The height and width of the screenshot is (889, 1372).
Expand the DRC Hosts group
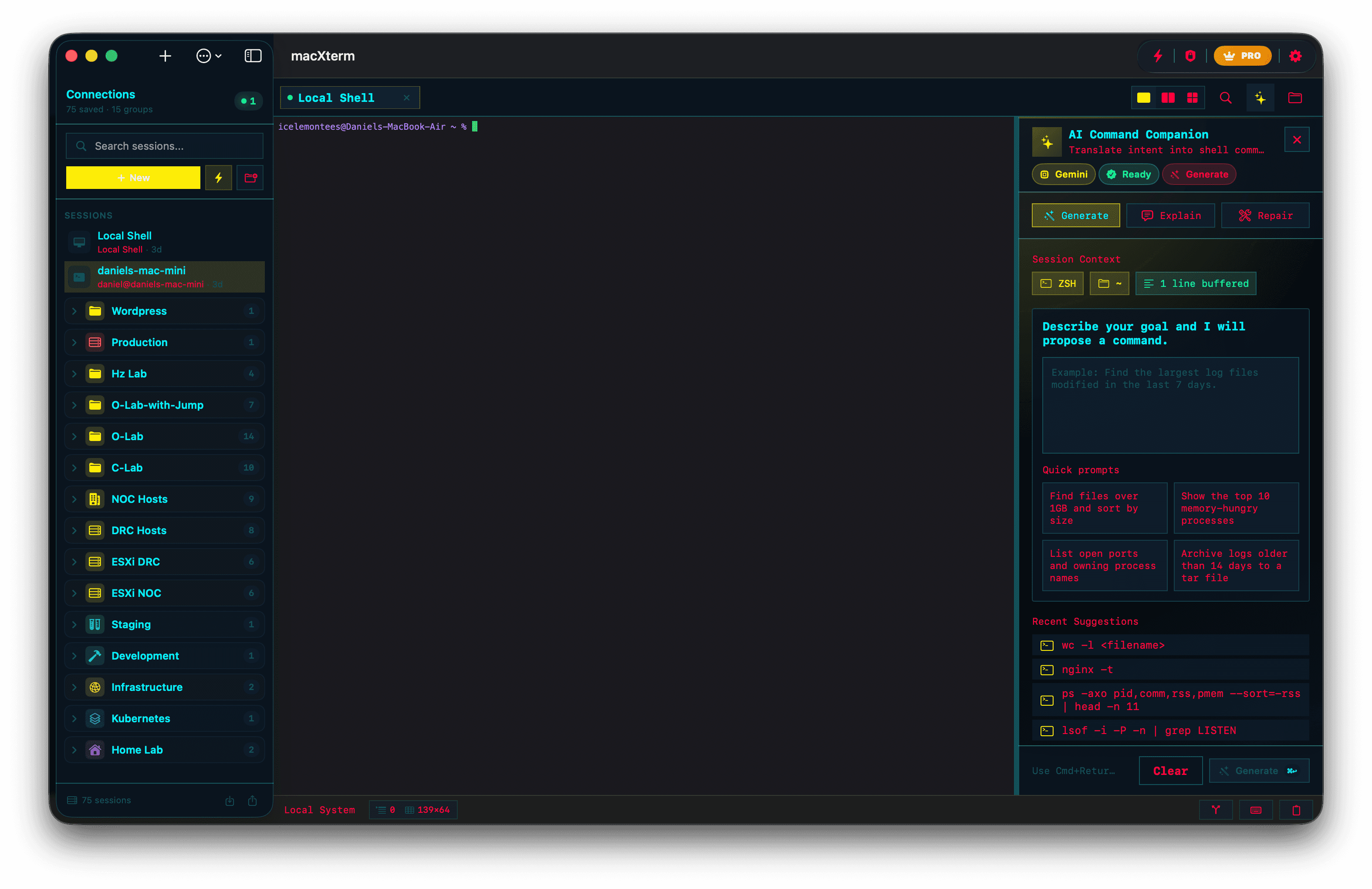point(164,531)
